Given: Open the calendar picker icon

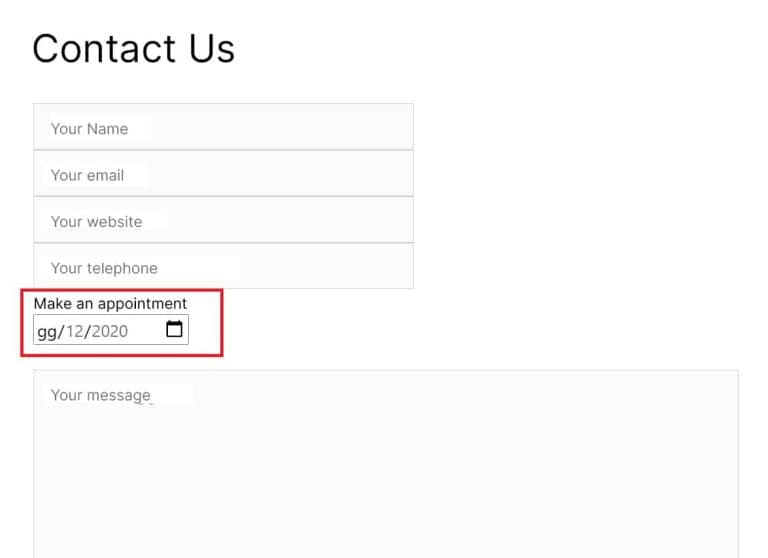Looking at the screenshot, I should [x=174, y=329].
